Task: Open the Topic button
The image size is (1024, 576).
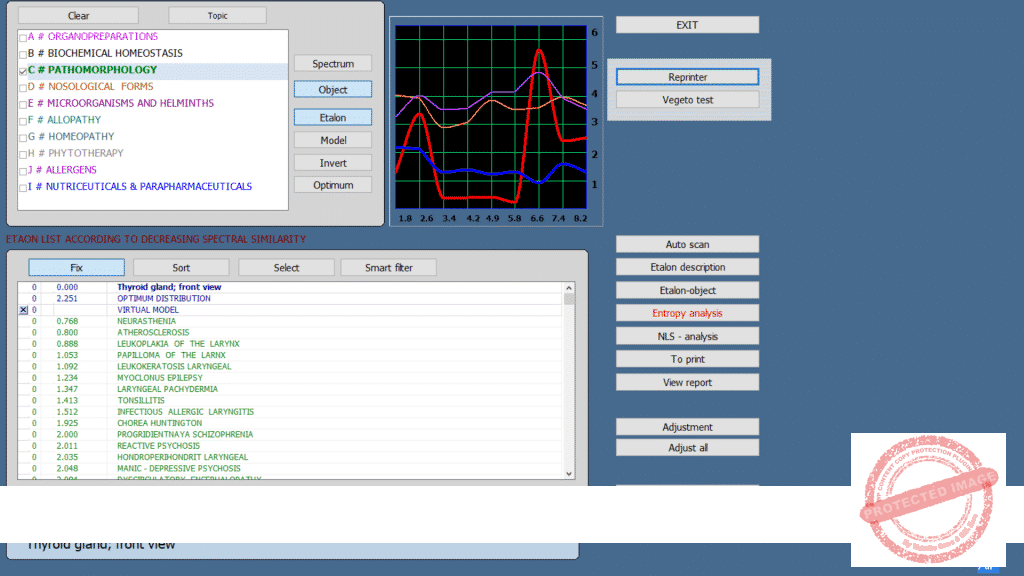Action: click(x=217, y=16)
